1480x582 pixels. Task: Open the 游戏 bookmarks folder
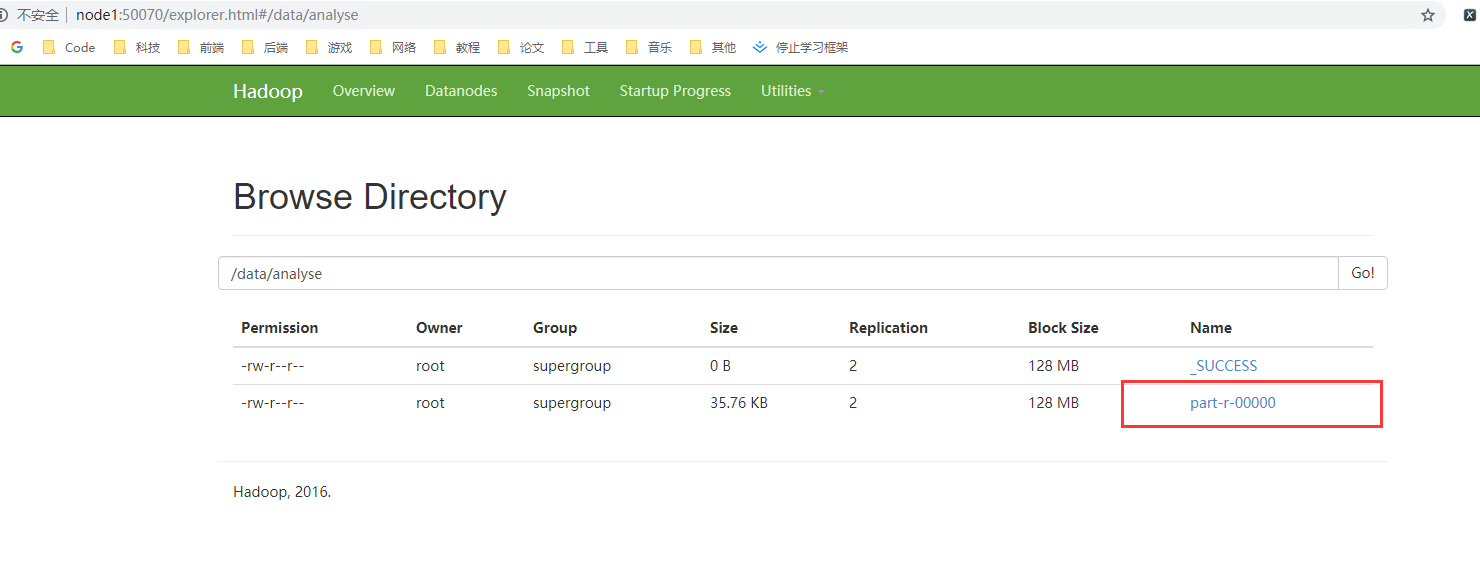point(329,47)
